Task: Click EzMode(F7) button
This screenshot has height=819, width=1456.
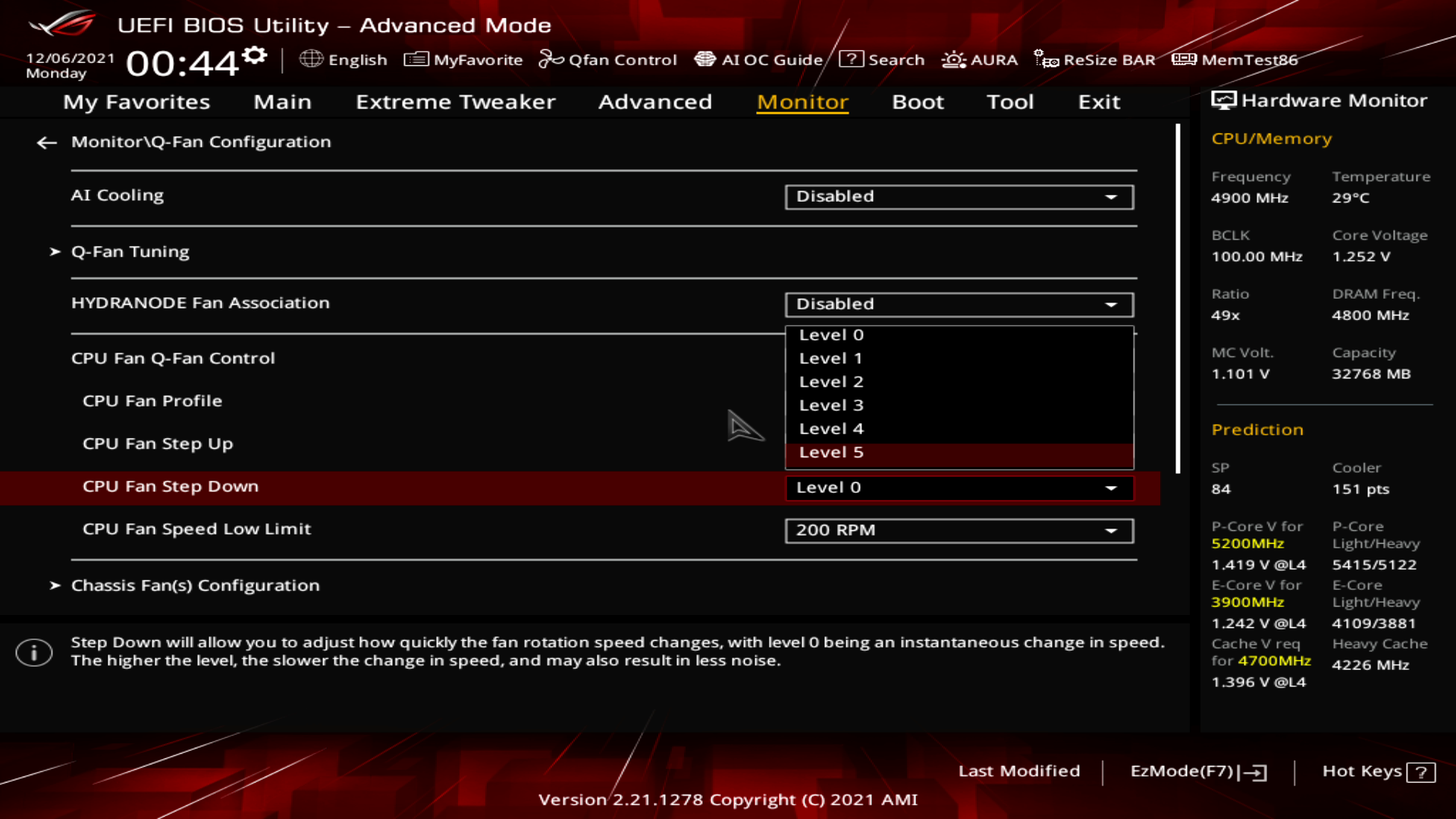Action: pos(1197,771)
